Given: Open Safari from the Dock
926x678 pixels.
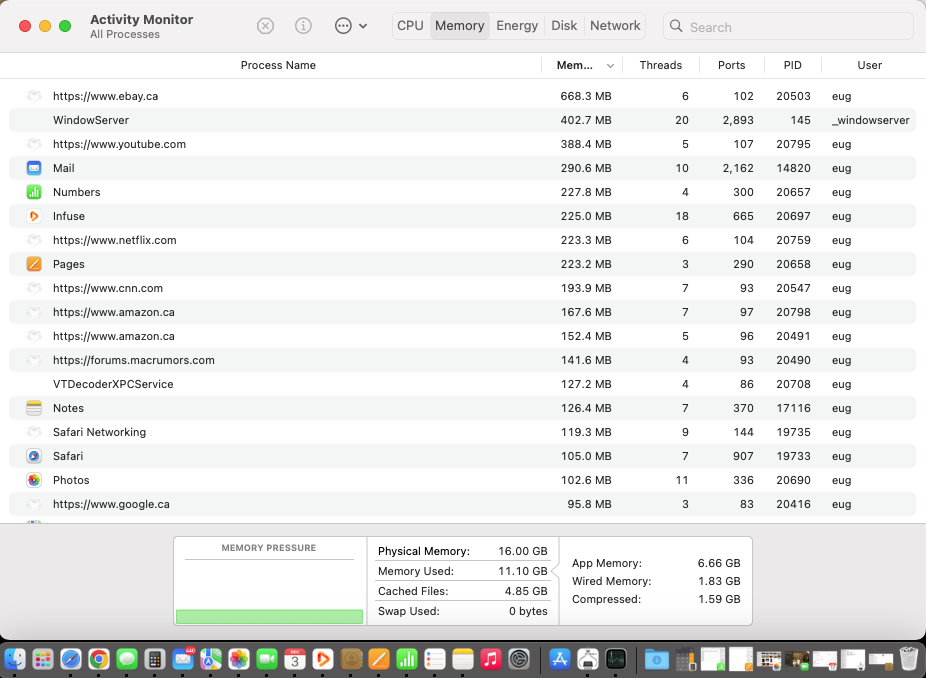Looking at the screenshot, I should coord(69,660).
